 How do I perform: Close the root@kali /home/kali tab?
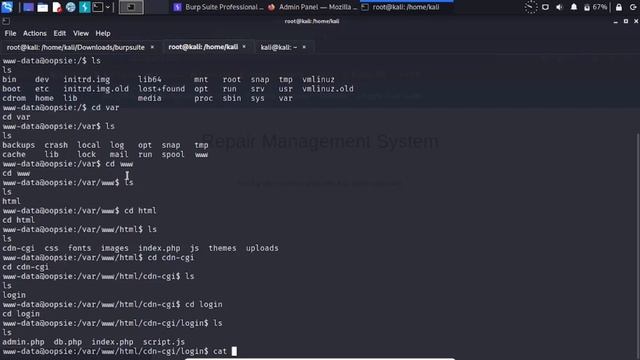[x=244, y=47]
